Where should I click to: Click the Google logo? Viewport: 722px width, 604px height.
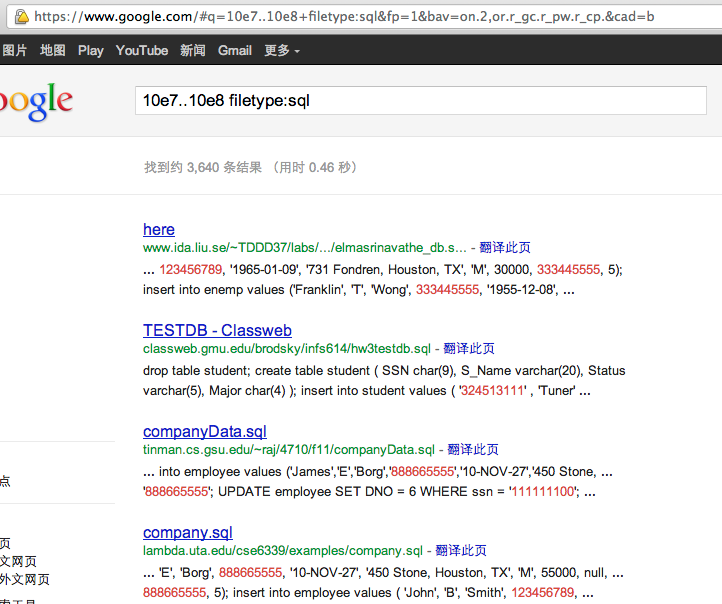pyautogui.click(x=36, y=102)
